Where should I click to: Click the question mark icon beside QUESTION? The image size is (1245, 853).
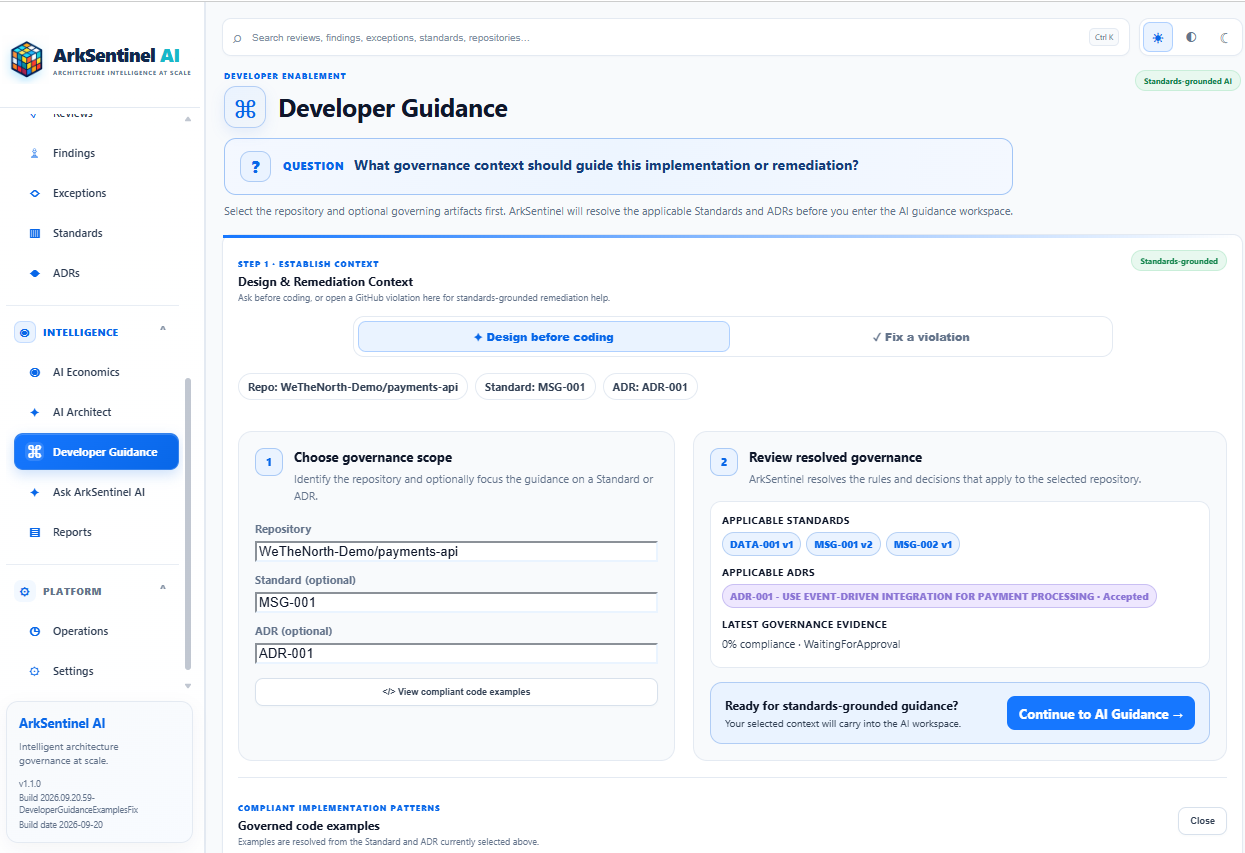click(x=255, y=166)
